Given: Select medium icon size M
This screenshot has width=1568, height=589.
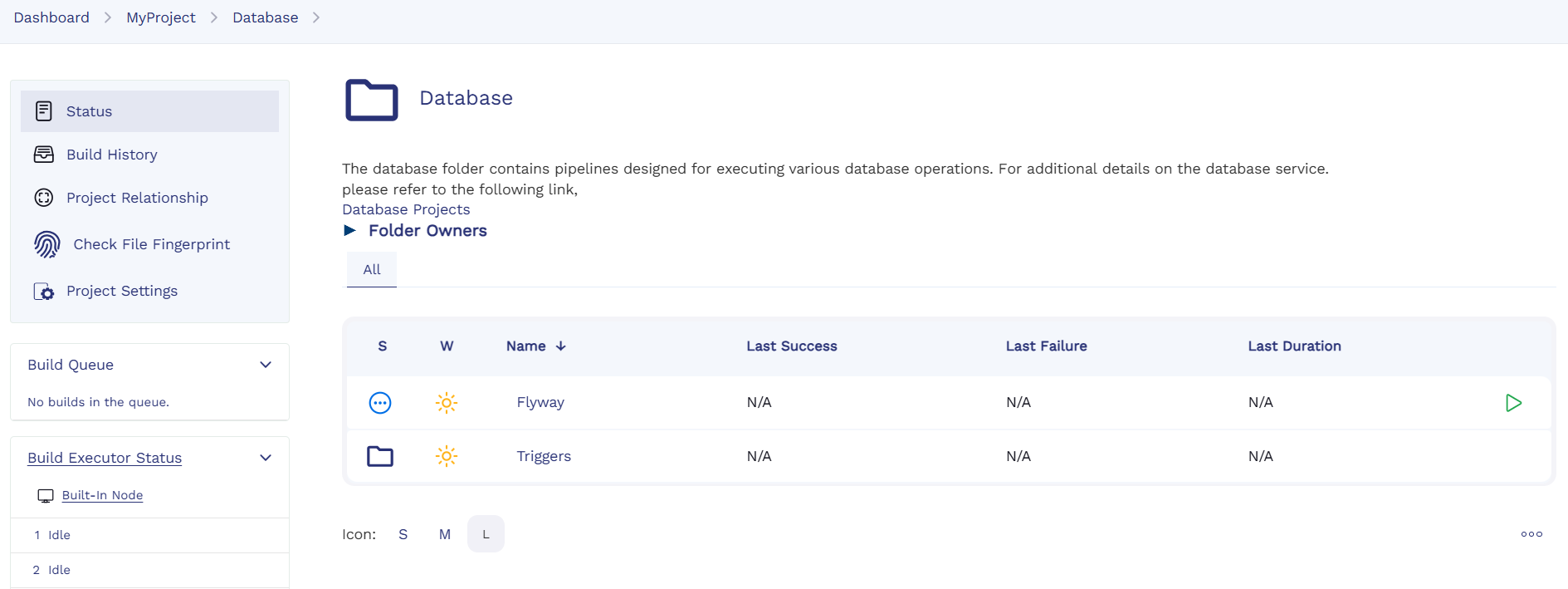Looking at the screenshot, I should coord(445,534).
